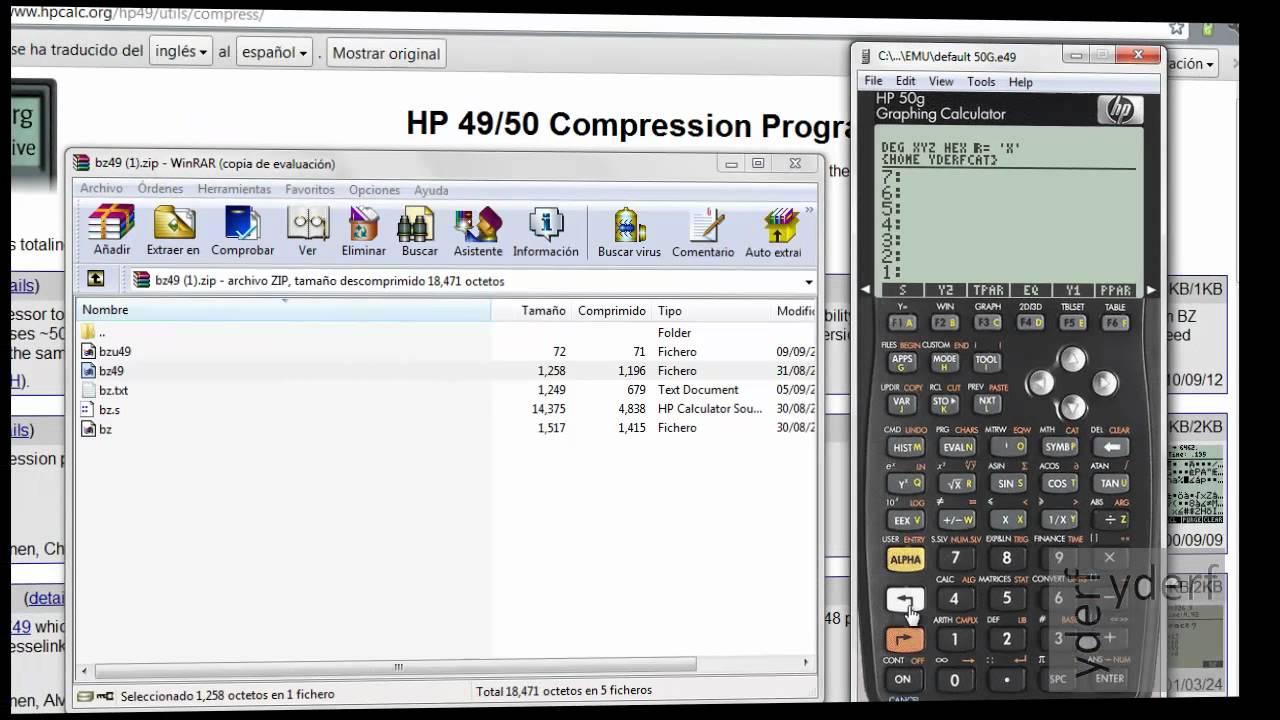The height and width of the screenshot is (720, 1280).
Task: Click the ON key on the calculator
Action: click(x=902, y=679)
